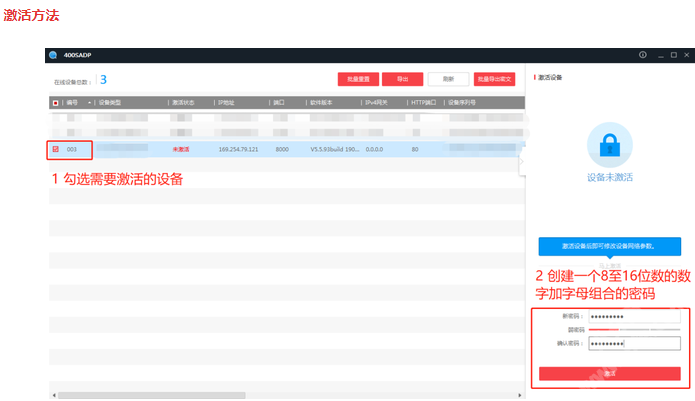695x401 pixels.
Task: Click the activate device panel header icon
Action: click(x=533, y=77)
